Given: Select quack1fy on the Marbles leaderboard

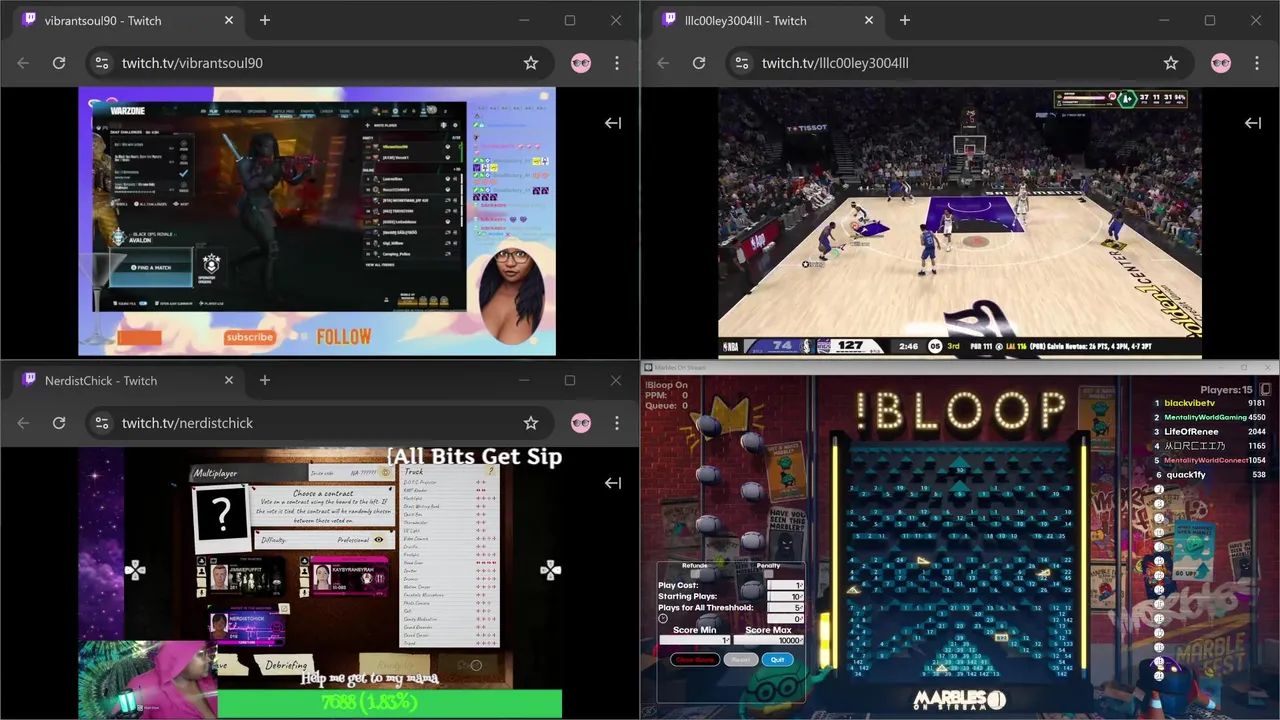Looking at the screenshot, I should point(1185,475).
